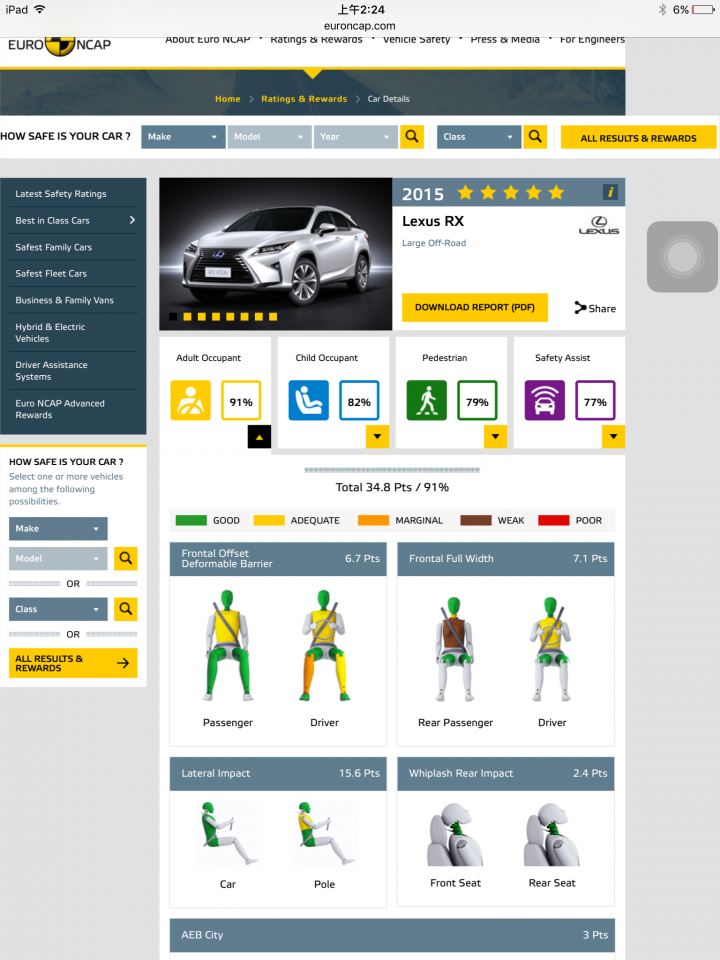Open Safest Fleet Cars page
The image size is (720, 960).
coord(51,273)
